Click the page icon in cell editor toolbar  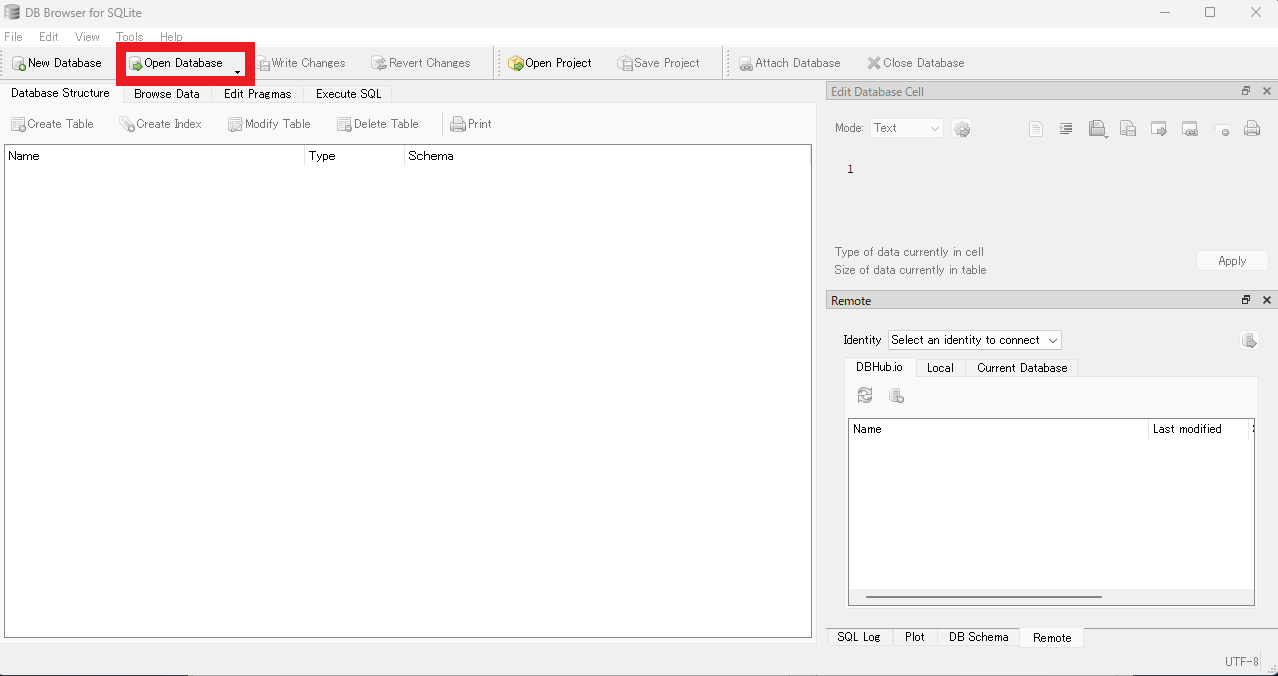(x=1036, y=129)
